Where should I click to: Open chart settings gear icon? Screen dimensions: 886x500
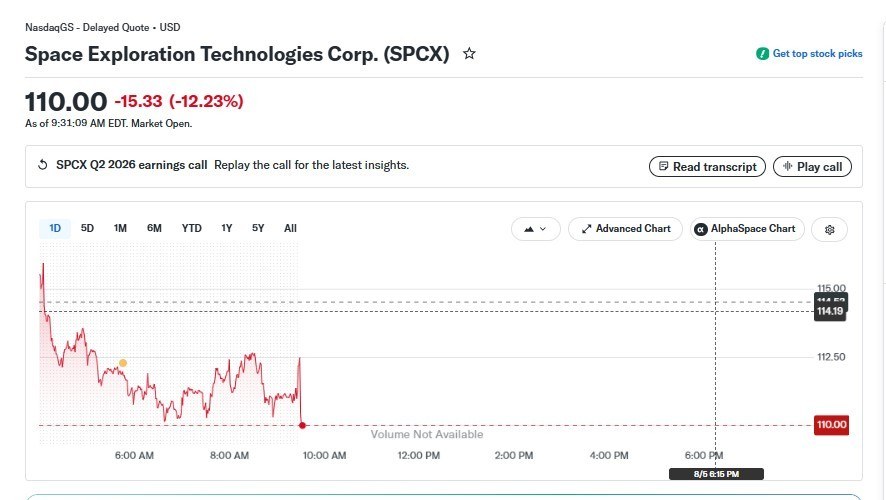pyautogui.click(x=829, y=229)
